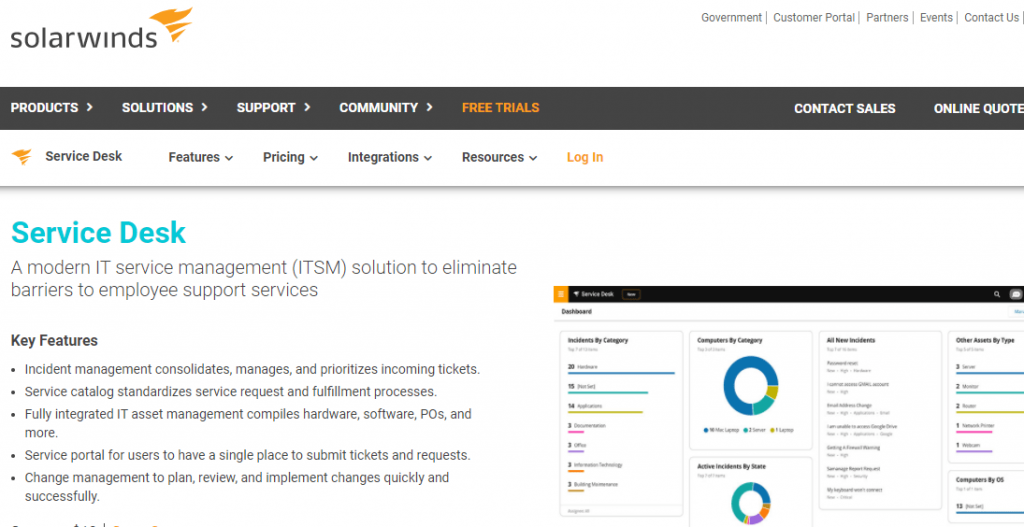
Task: Click the Dashboard title in the preview
Action: pos(577,312)
